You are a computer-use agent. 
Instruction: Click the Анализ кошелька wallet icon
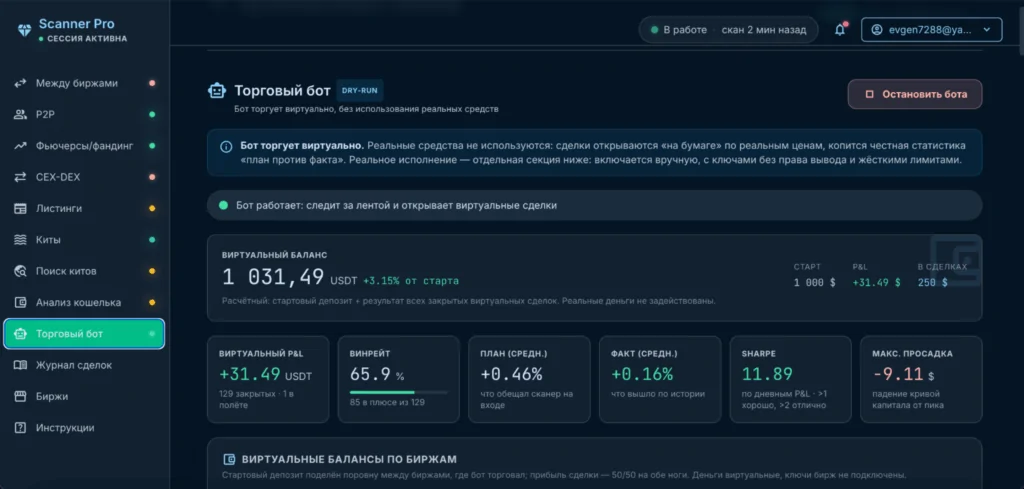tap(20, 302)
